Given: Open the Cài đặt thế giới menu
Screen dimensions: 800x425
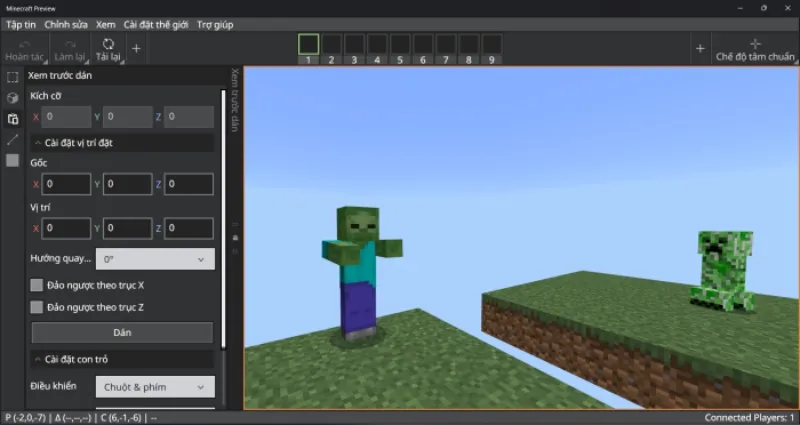Looking at the screenshot, I should [156, 24].
